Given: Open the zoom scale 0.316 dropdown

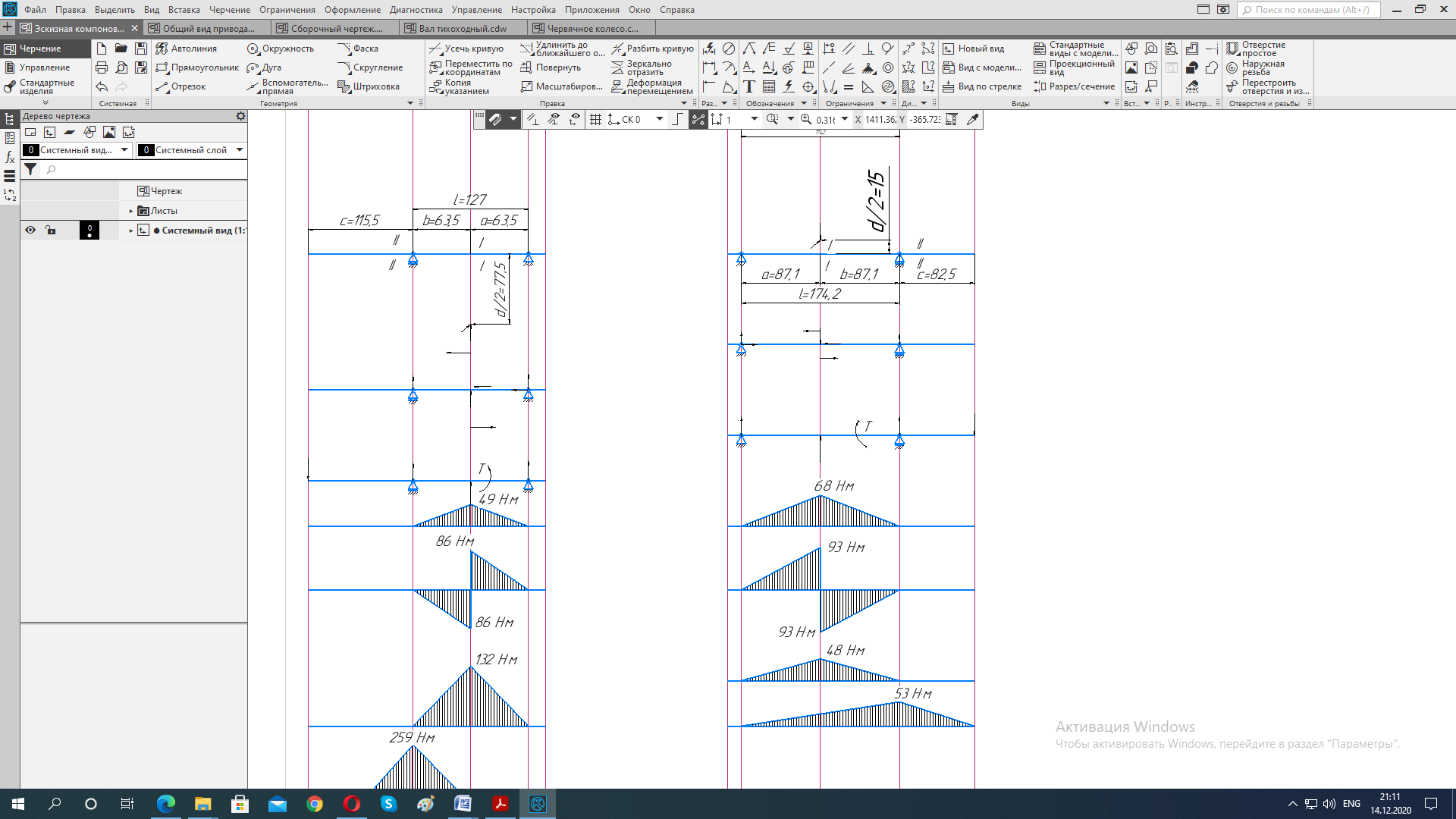Looking at the screenshot, I should pos(844,119).
